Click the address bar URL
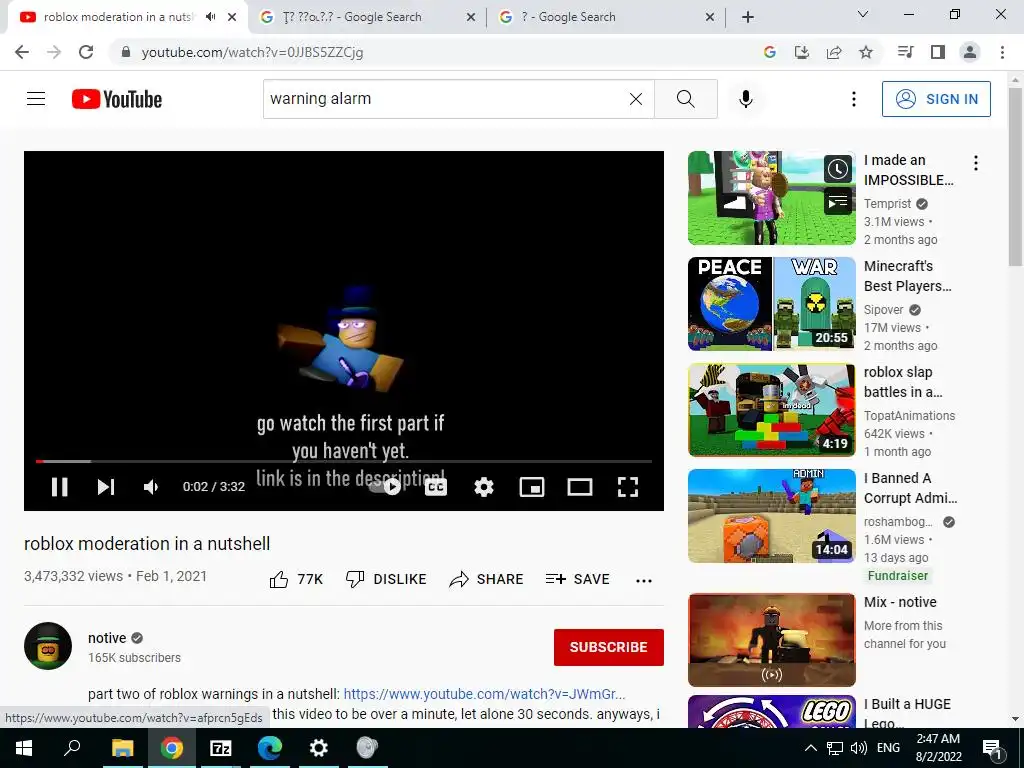This screenshot has width=1024, height=768. click(252, 52)
